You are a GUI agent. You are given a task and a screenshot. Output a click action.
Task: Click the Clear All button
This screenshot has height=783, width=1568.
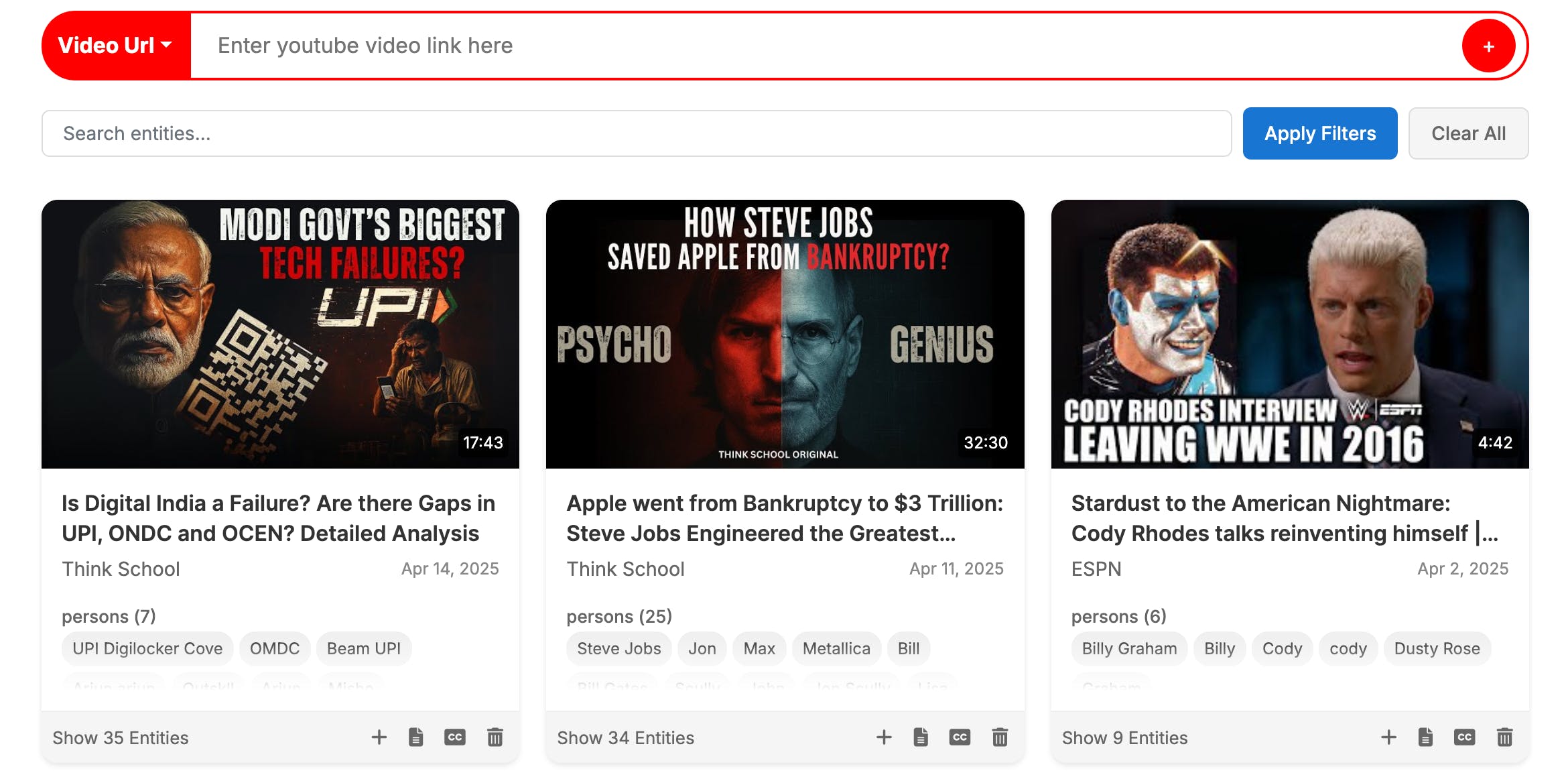[x=1468, y=133]
